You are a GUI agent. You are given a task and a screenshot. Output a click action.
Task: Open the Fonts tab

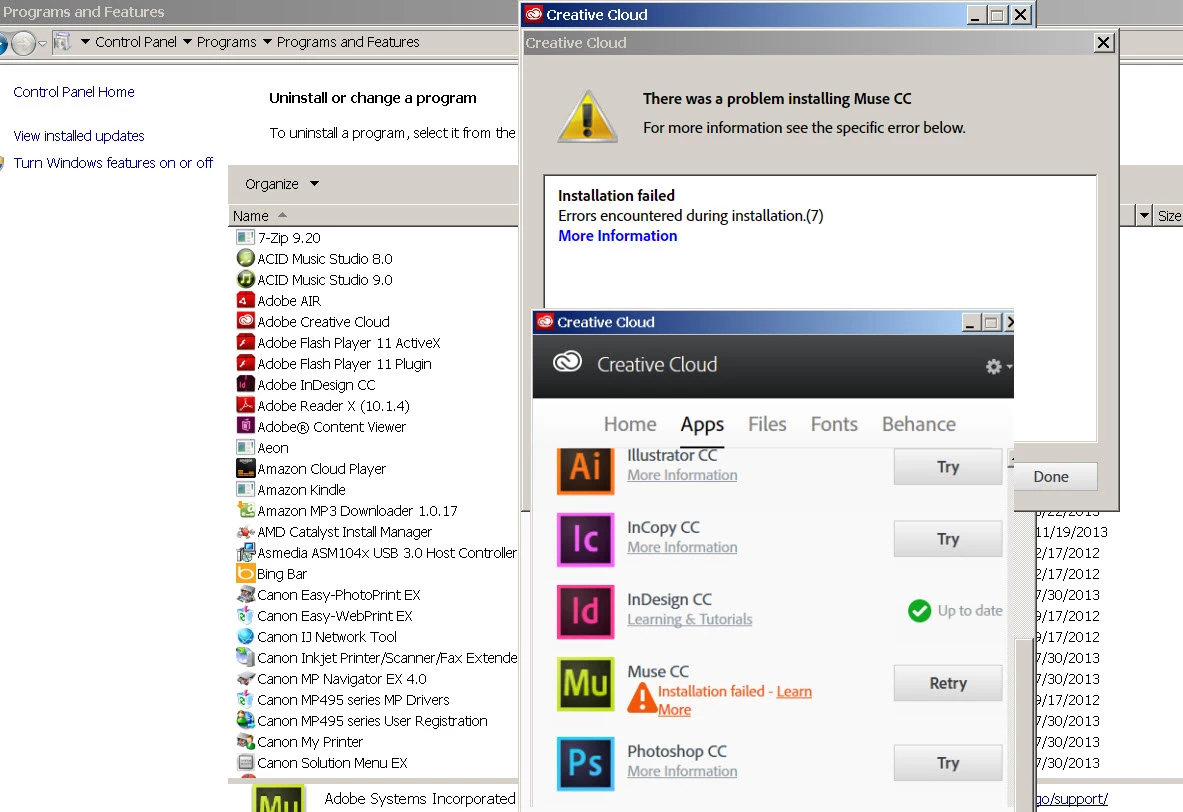[x=834, y=424]
